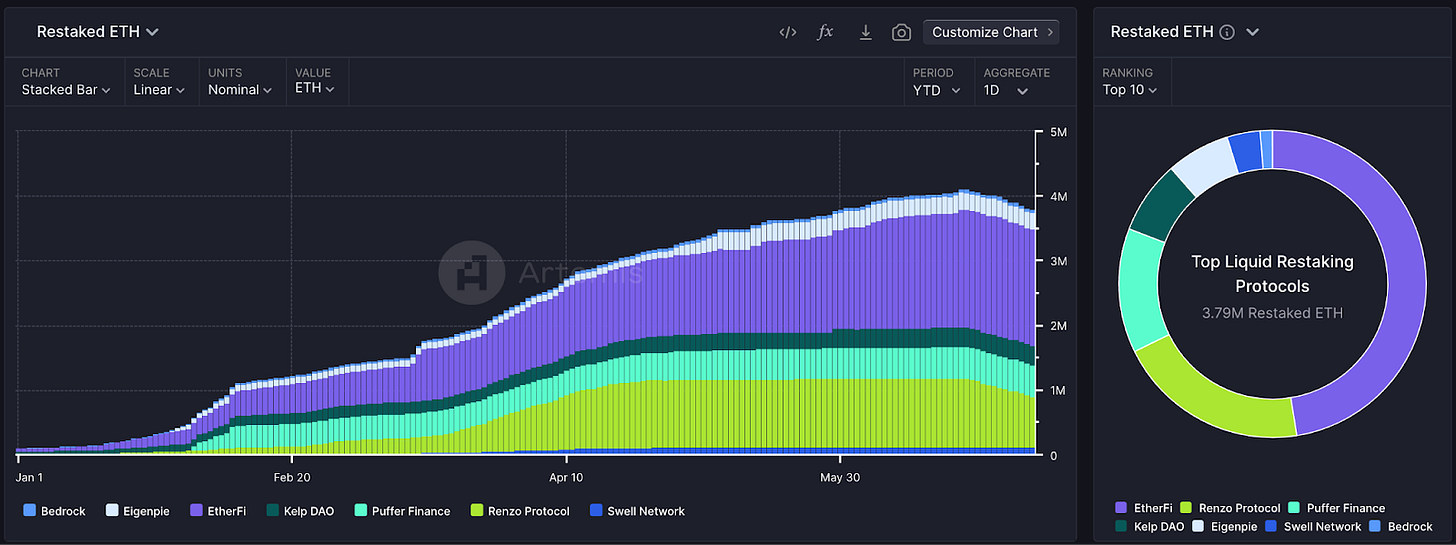
Task: Toggle Swell Network in bar chart legend
Action: (637, 511)
